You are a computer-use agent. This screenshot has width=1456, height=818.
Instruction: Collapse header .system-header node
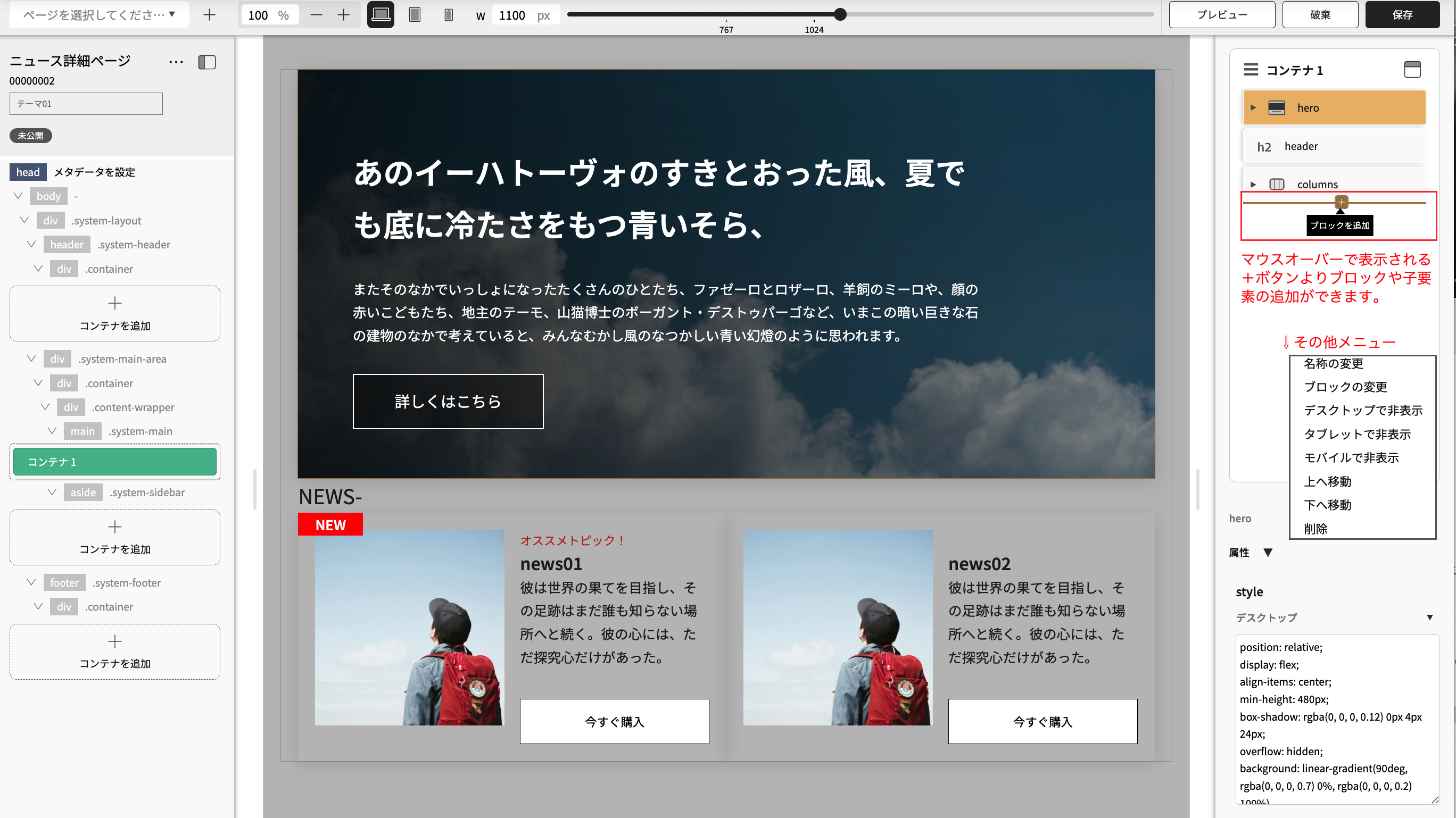pyautogui.click(x=31, y=244)
